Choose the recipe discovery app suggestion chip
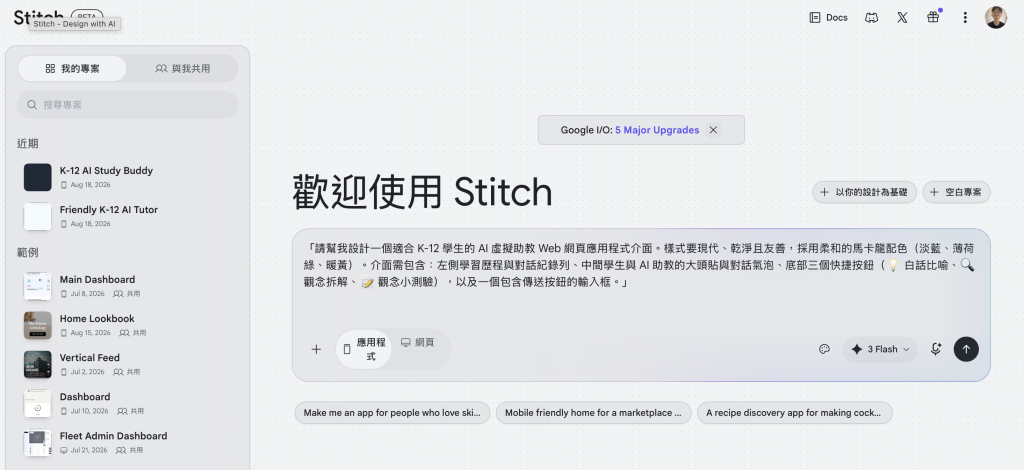The image size is (1024, 470). tap(794, 413)
